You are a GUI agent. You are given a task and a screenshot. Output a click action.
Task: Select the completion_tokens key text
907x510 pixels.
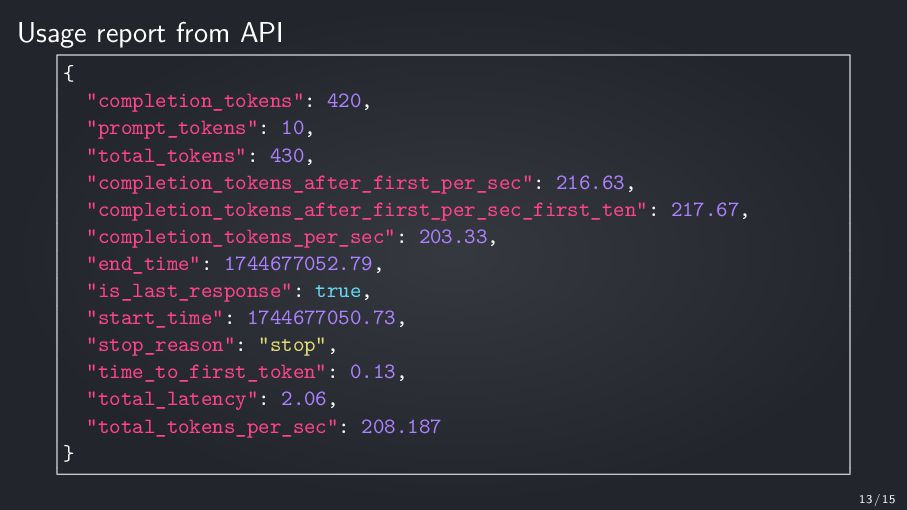[x=195, y=101]
